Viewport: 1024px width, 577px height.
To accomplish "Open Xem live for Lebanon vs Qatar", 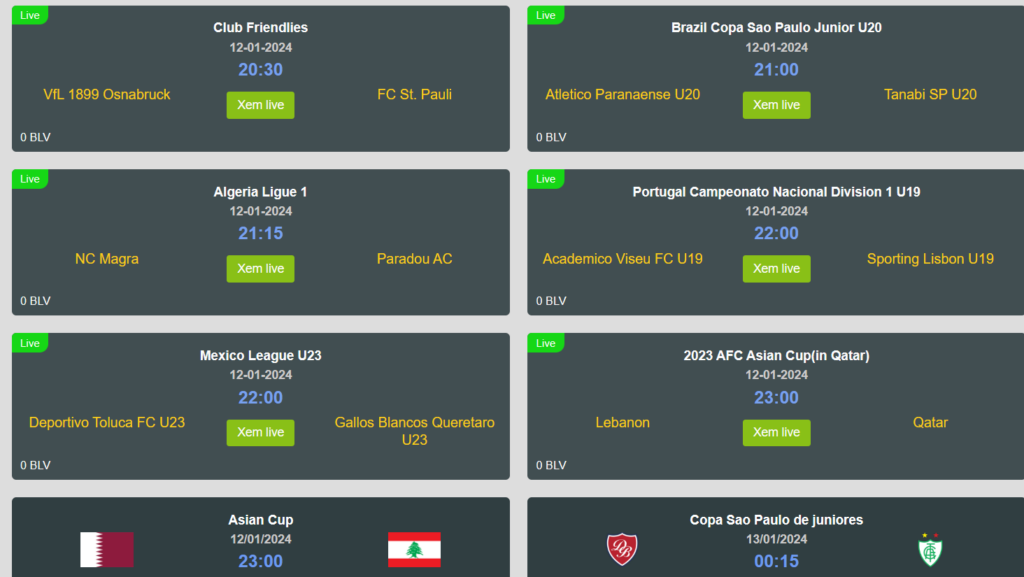I will point(776,433).
